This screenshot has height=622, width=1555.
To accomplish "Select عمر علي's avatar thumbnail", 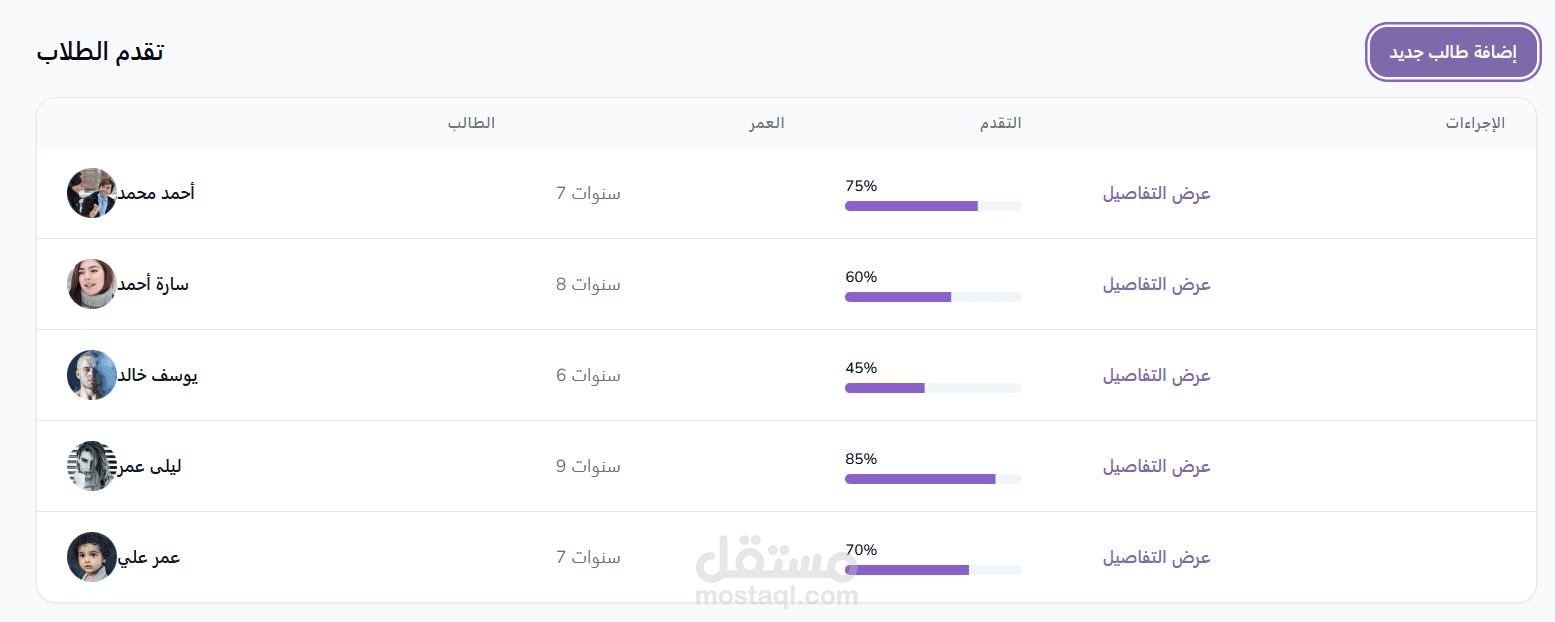I will [92, 557].
